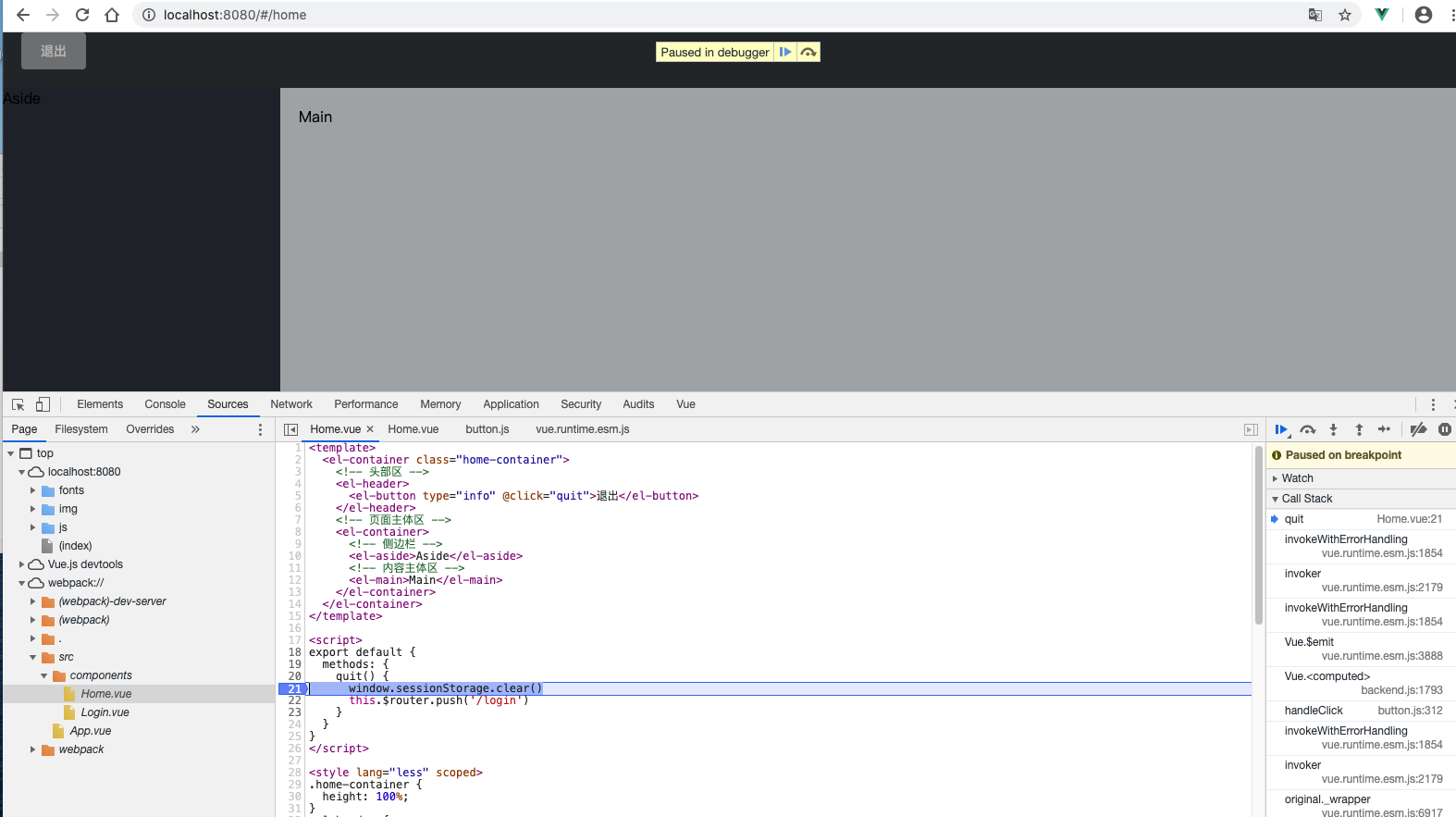Click step into next function call
Viewport: 1456px width, 817px height.
click(1333, 429)
